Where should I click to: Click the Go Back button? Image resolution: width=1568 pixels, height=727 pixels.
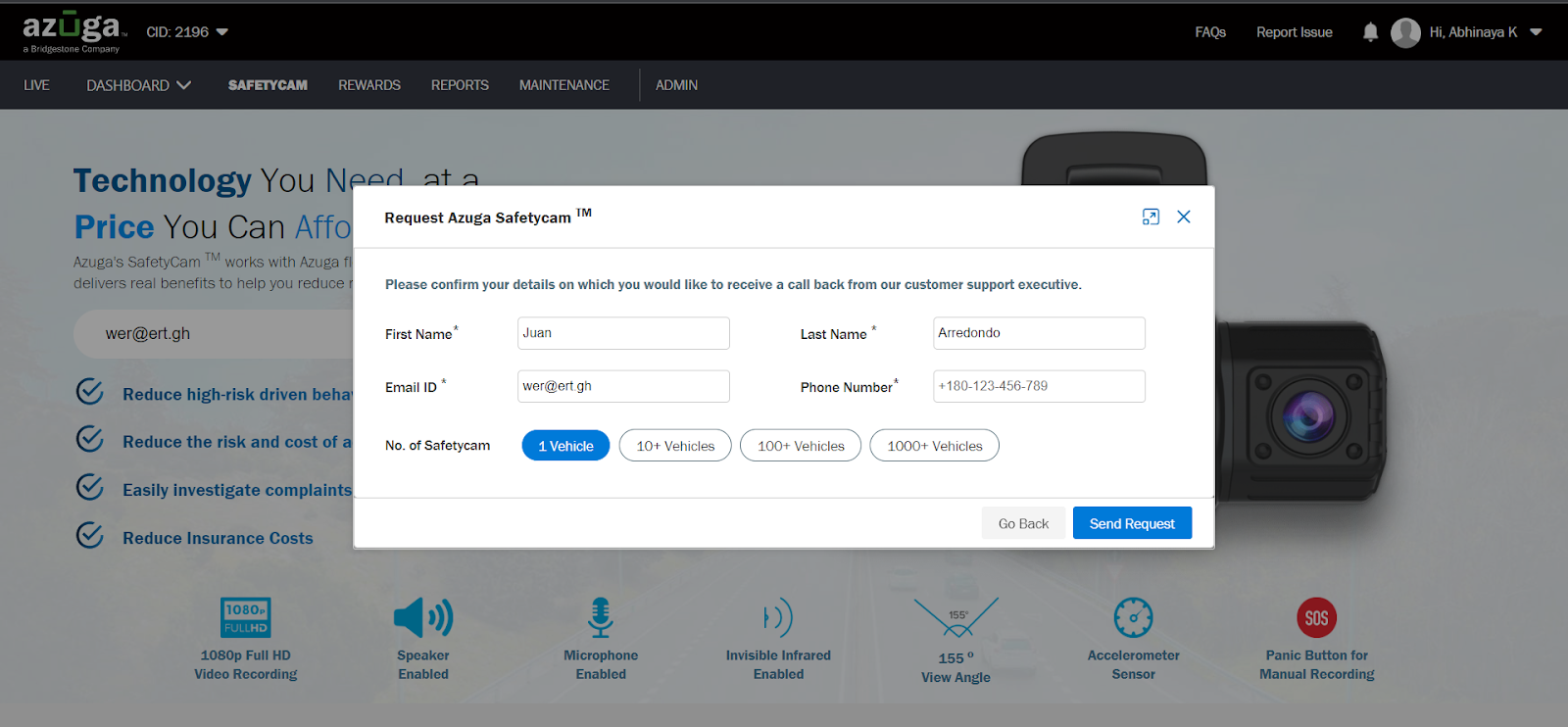(1023, 523)
